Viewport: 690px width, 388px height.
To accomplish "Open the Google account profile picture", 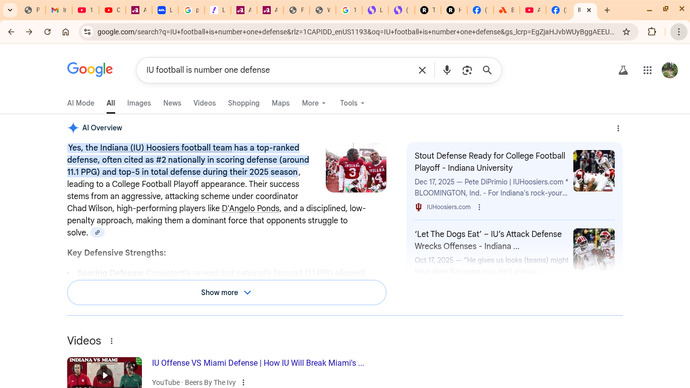I will point(670,70).
